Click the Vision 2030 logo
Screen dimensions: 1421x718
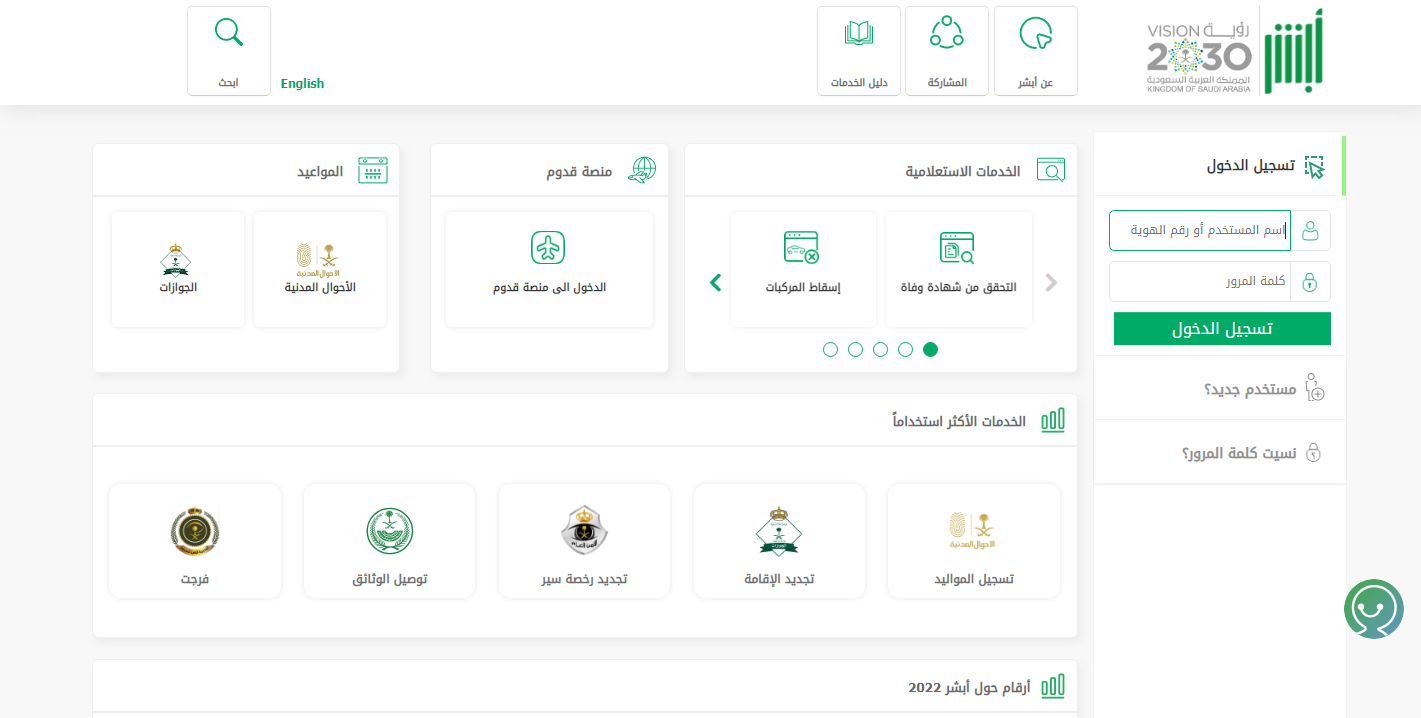coord(1199,58)
